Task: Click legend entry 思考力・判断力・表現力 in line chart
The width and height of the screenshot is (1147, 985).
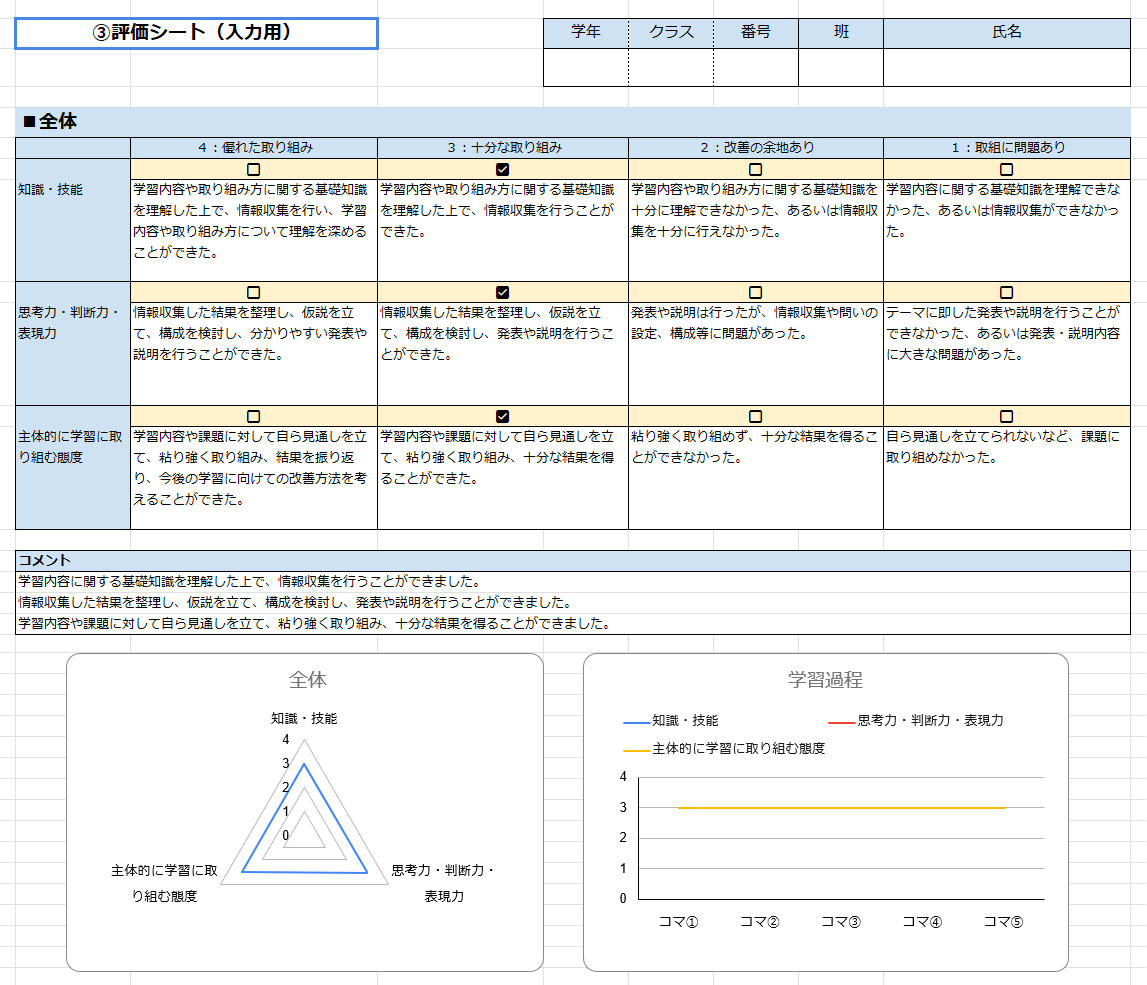Action: coord(916,721)
